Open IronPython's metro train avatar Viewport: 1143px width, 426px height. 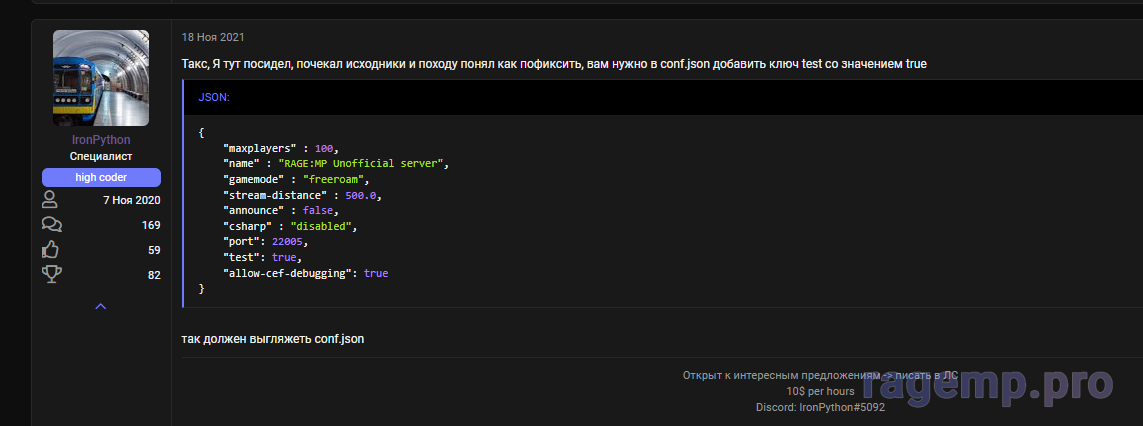pyautogui.click(x=101, y=77)
